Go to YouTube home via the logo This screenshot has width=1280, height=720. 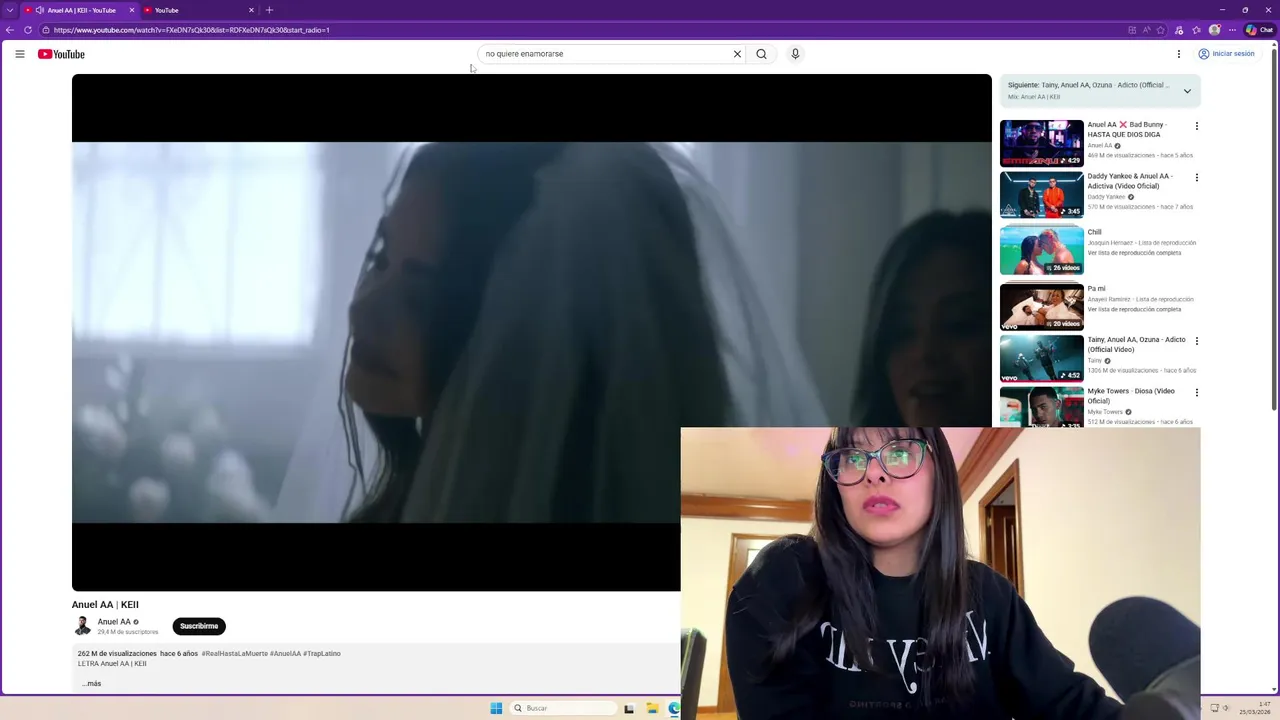(x=61, y=54)
